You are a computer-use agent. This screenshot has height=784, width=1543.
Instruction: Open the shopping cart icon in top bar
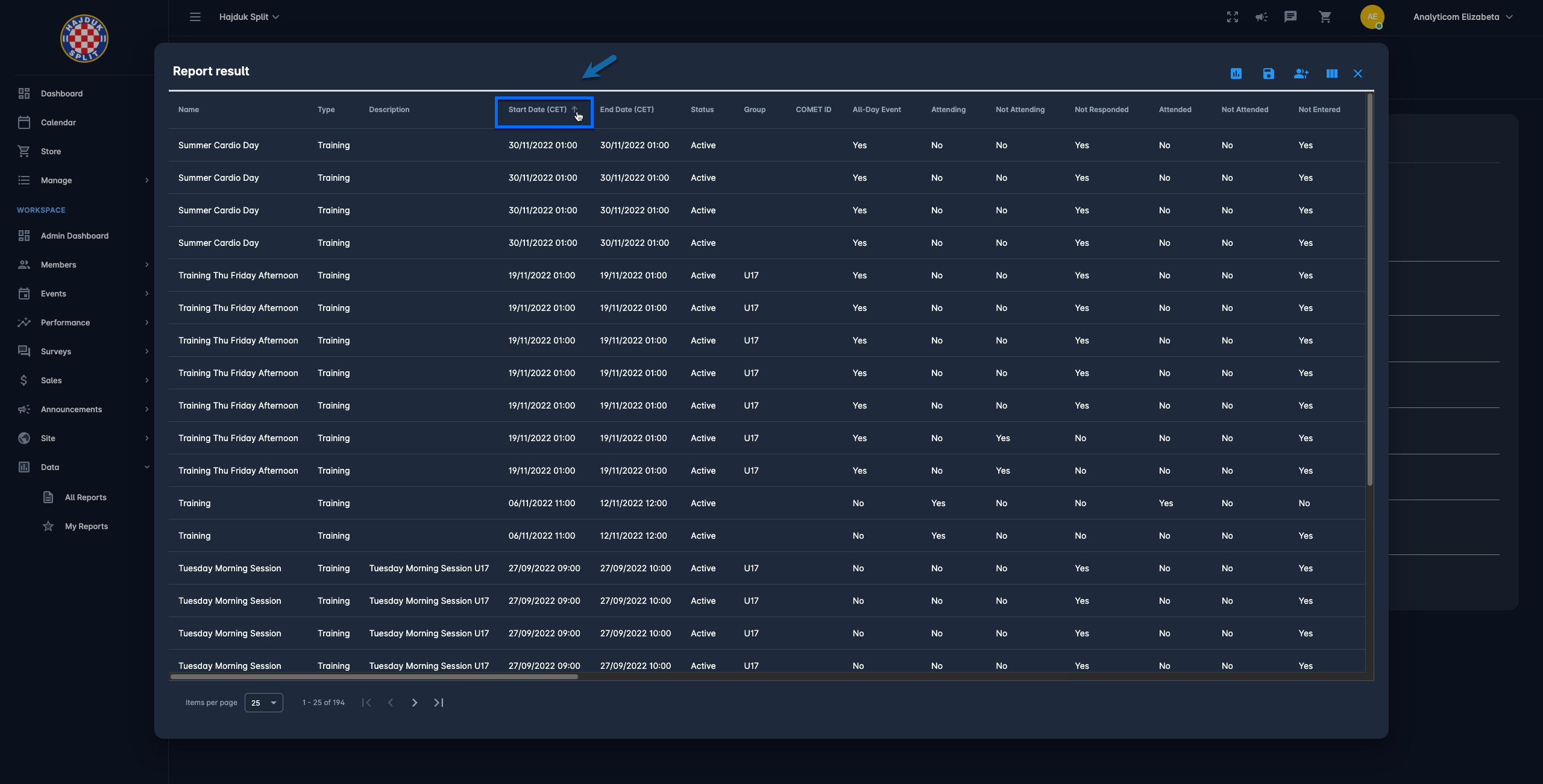click(x=1325, y=17)
